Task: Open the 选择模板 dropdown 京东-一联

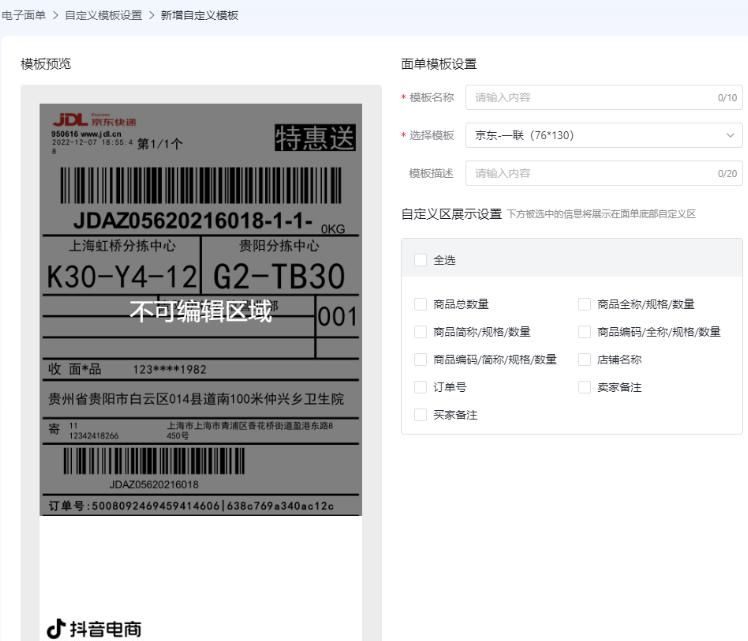Action: point(603,135)
